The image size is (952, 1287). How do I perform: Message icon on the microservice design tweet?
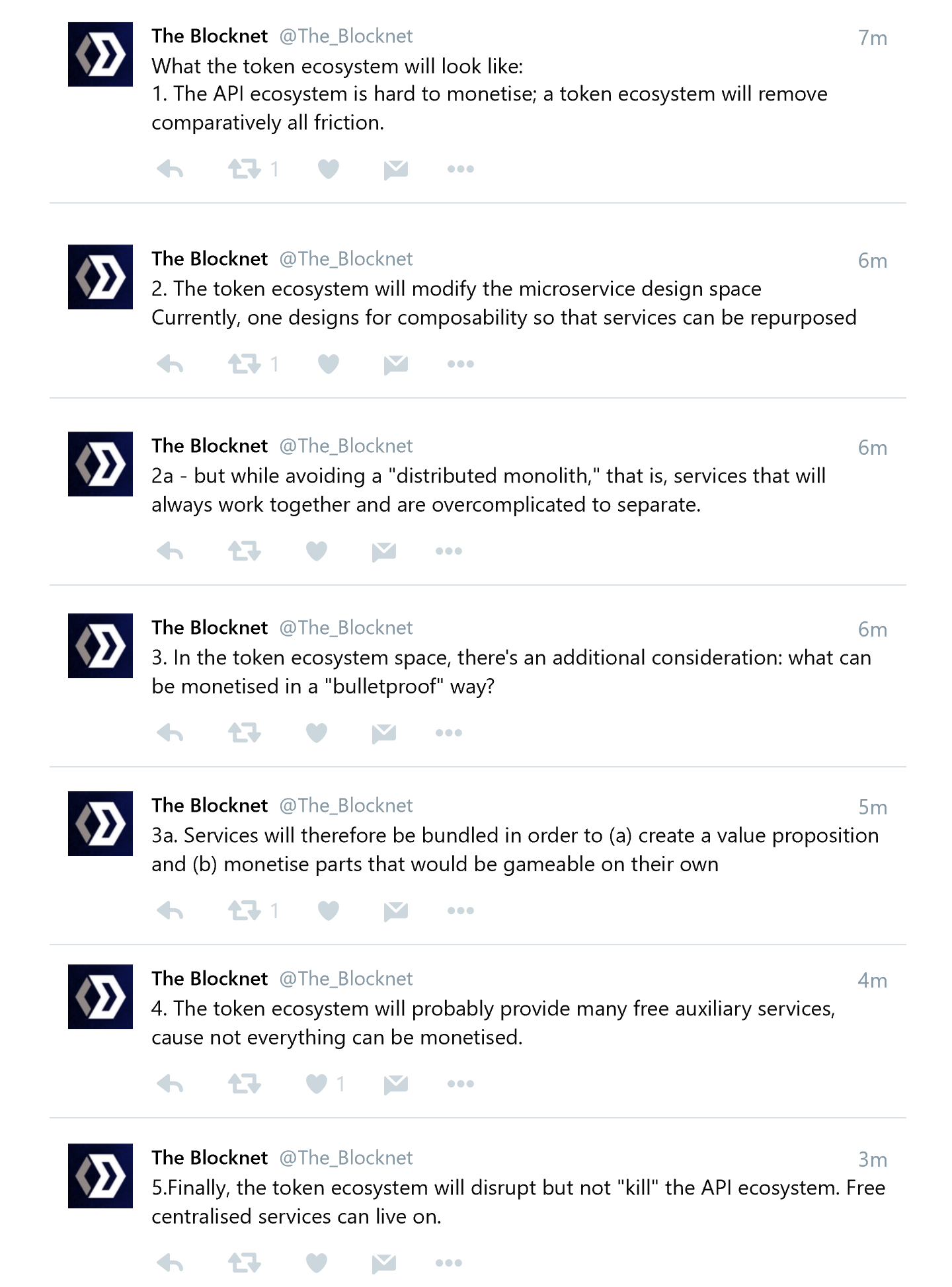coord(396,364)
